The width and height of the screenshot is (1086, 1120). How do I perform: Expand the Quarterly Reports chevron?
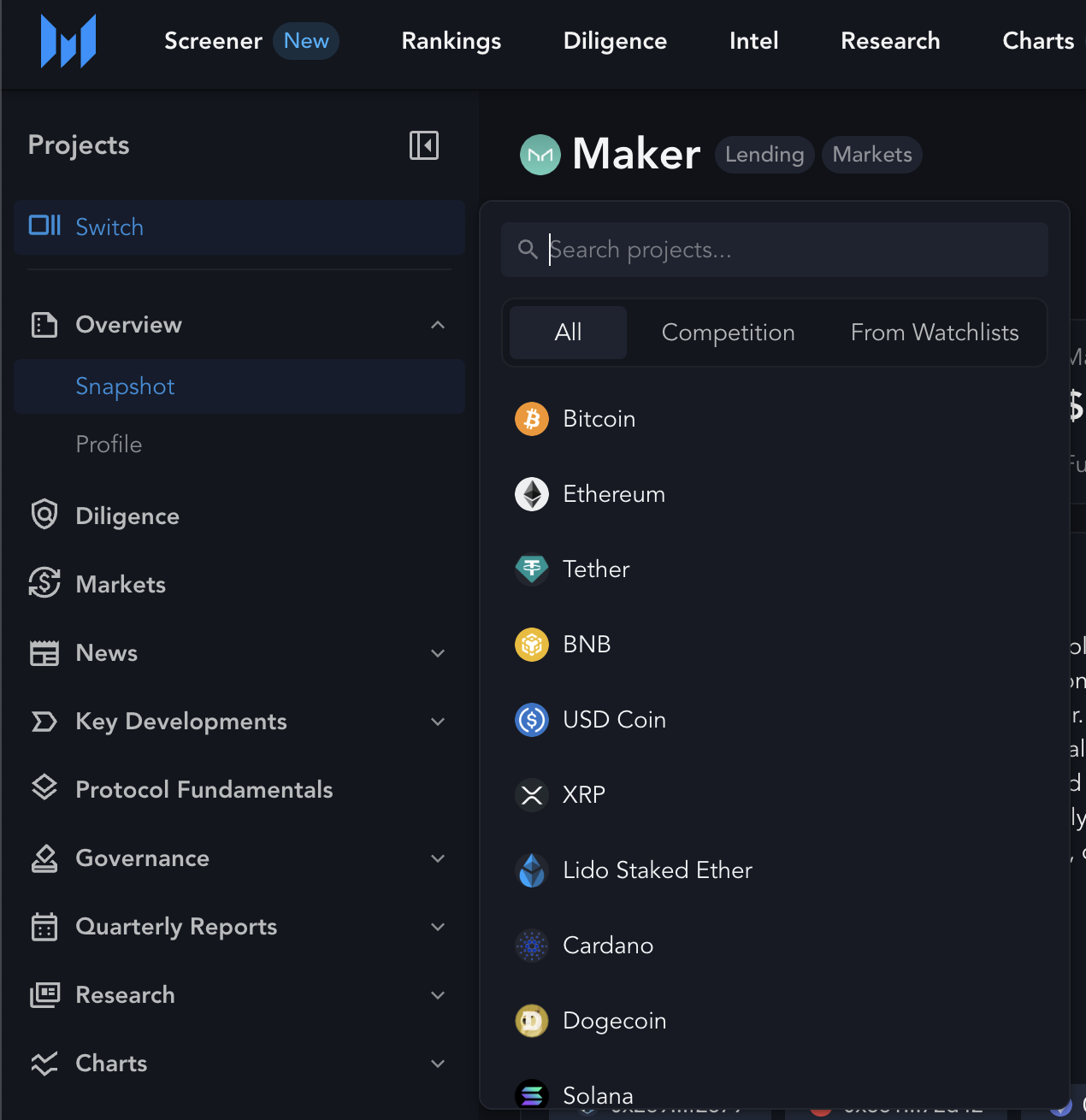[x=438, y=927]
